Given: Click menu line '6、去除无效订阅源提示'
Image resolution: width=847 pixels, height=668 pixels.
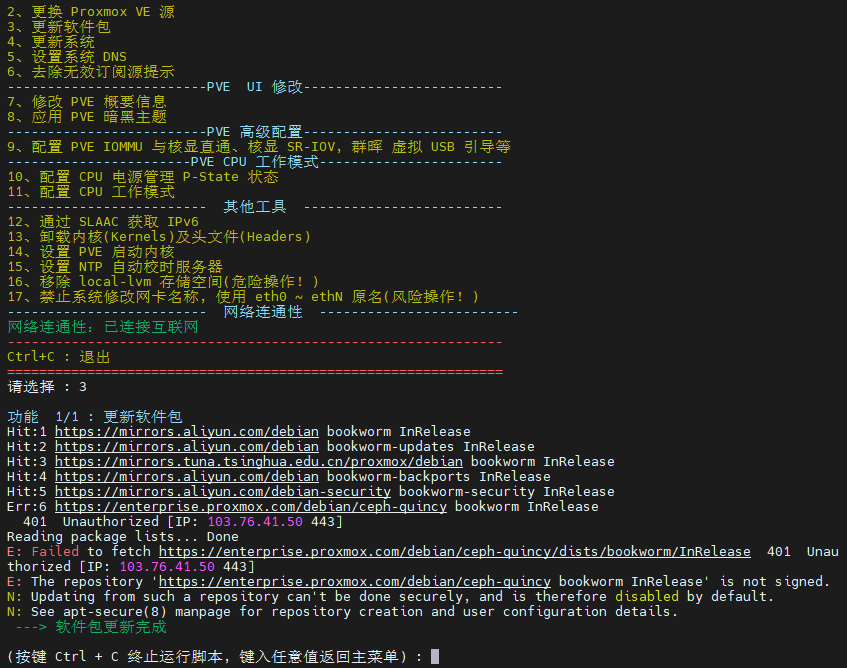Looking at the screenshot, I should pos(91,72).
